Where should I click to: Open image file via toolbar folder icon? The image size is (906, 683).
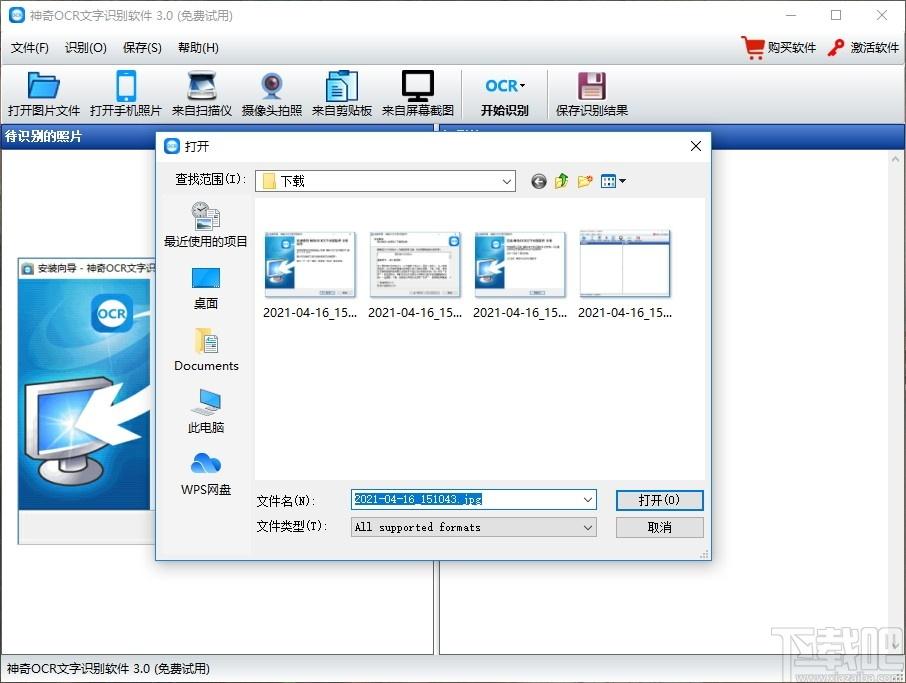coord(43,94)
